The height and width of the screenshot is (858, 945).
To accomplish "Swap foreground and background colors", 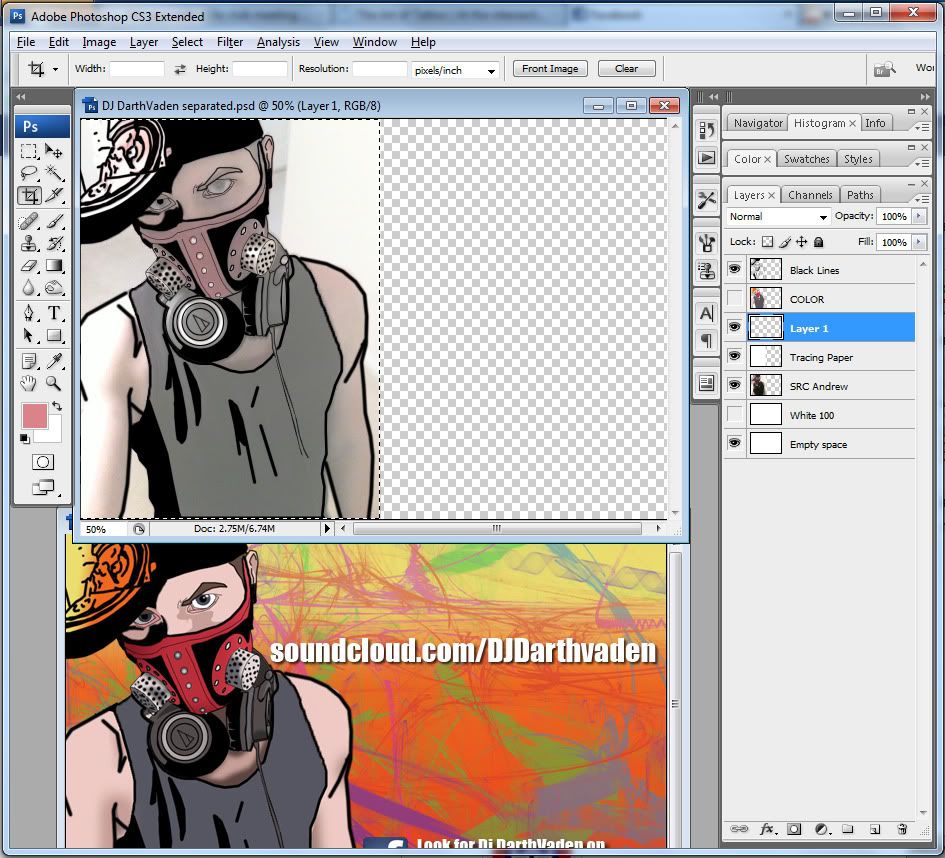I will (57, 406).
